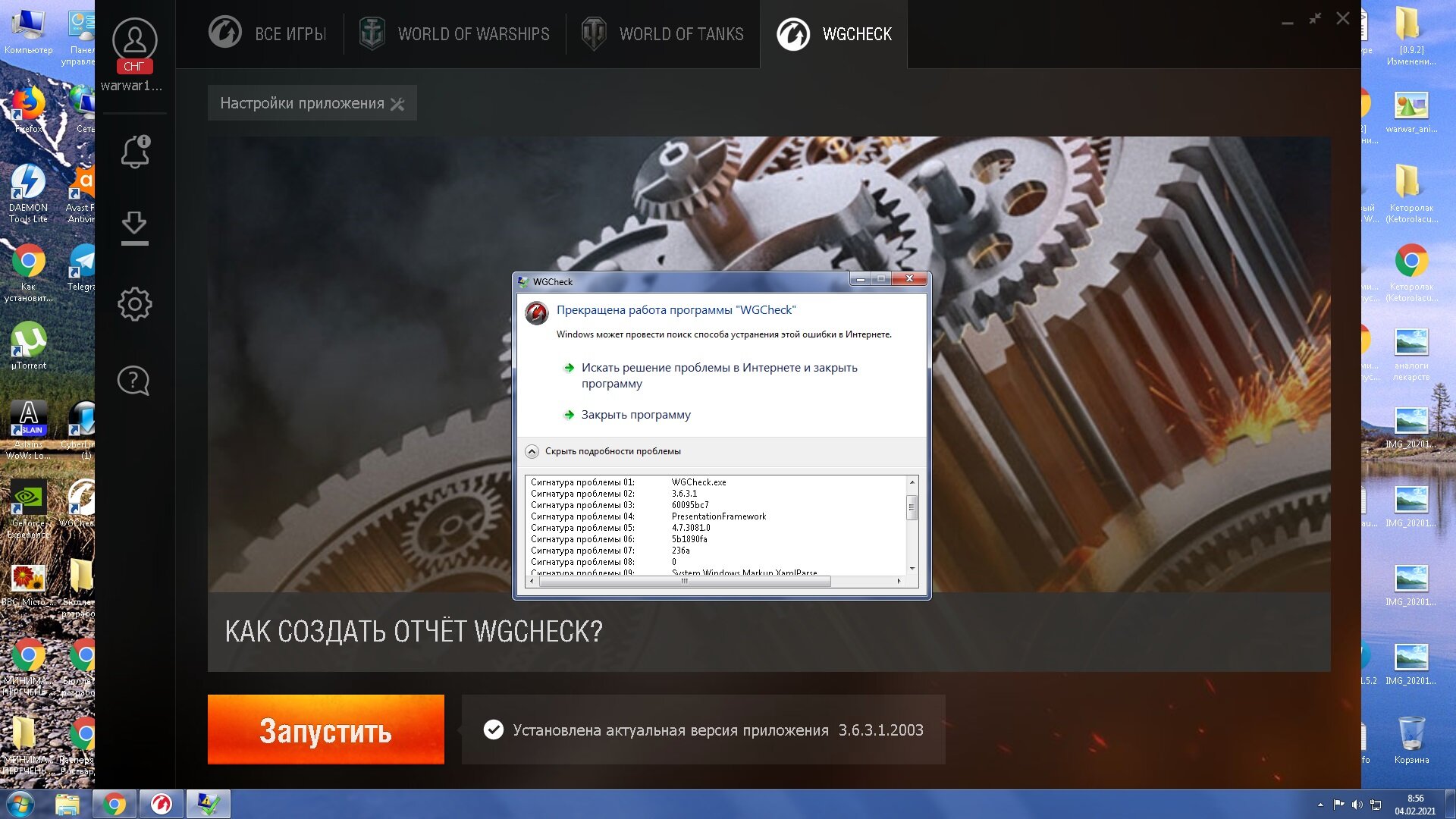This screenshot has height=819, width=1456.
Task: Open the settings gear in sidebar
Action: (x=135, y=304)
